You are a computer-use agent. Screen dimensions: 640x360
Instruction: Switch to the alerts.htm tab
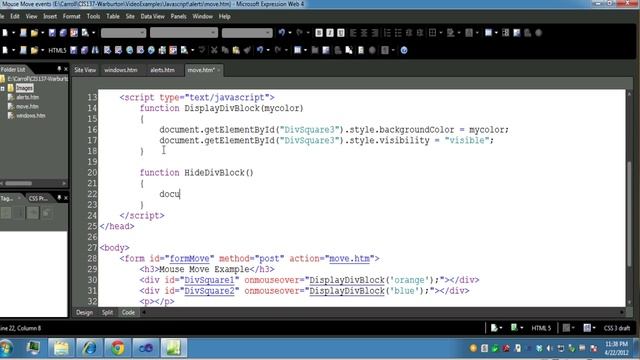[162, 70]
